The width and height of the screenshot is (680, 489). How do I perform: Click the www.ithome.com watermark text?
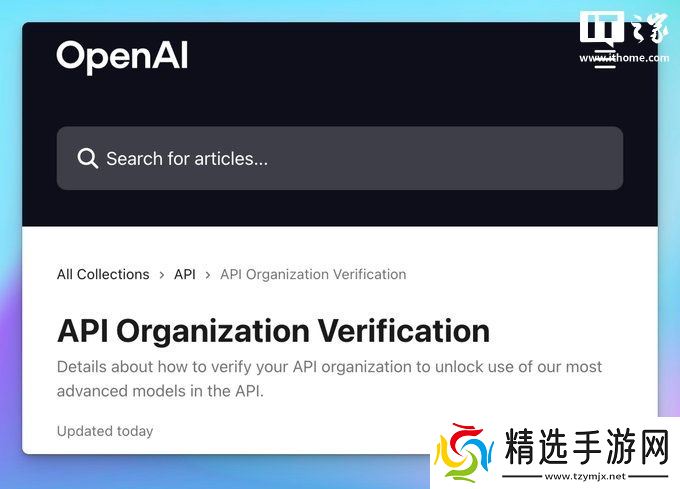click(x=624, y=58)
